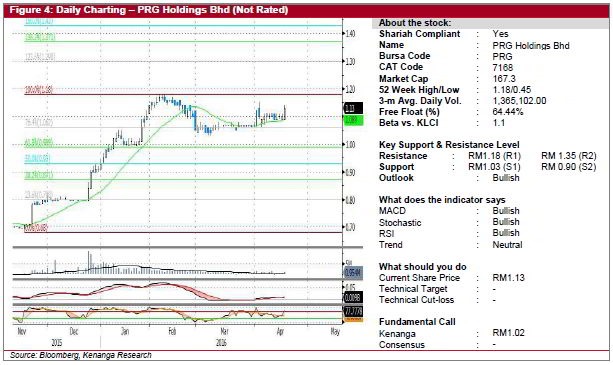Click the 'Technical Cut-loss' label
This screenshot has width=613, height=365.
(416, 300)
